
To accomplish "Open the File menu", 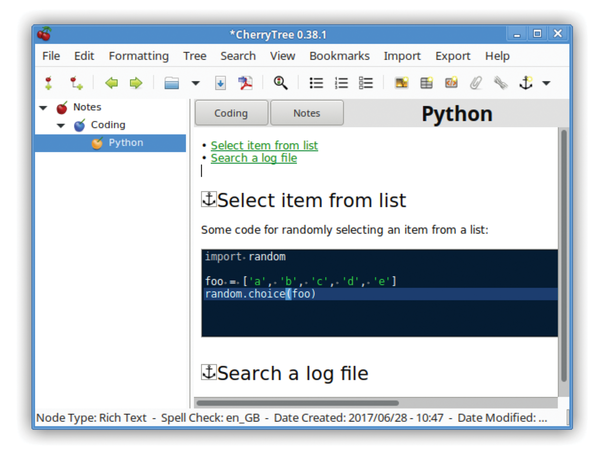I will pyautogui.click(x=51, y=56).
